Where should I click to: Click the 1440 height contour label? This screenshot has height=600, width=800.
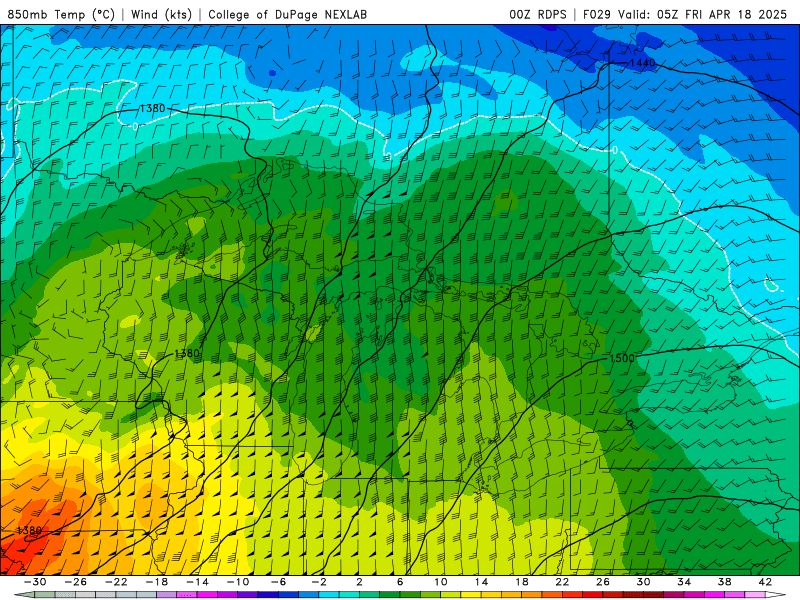tap(642, 63)
